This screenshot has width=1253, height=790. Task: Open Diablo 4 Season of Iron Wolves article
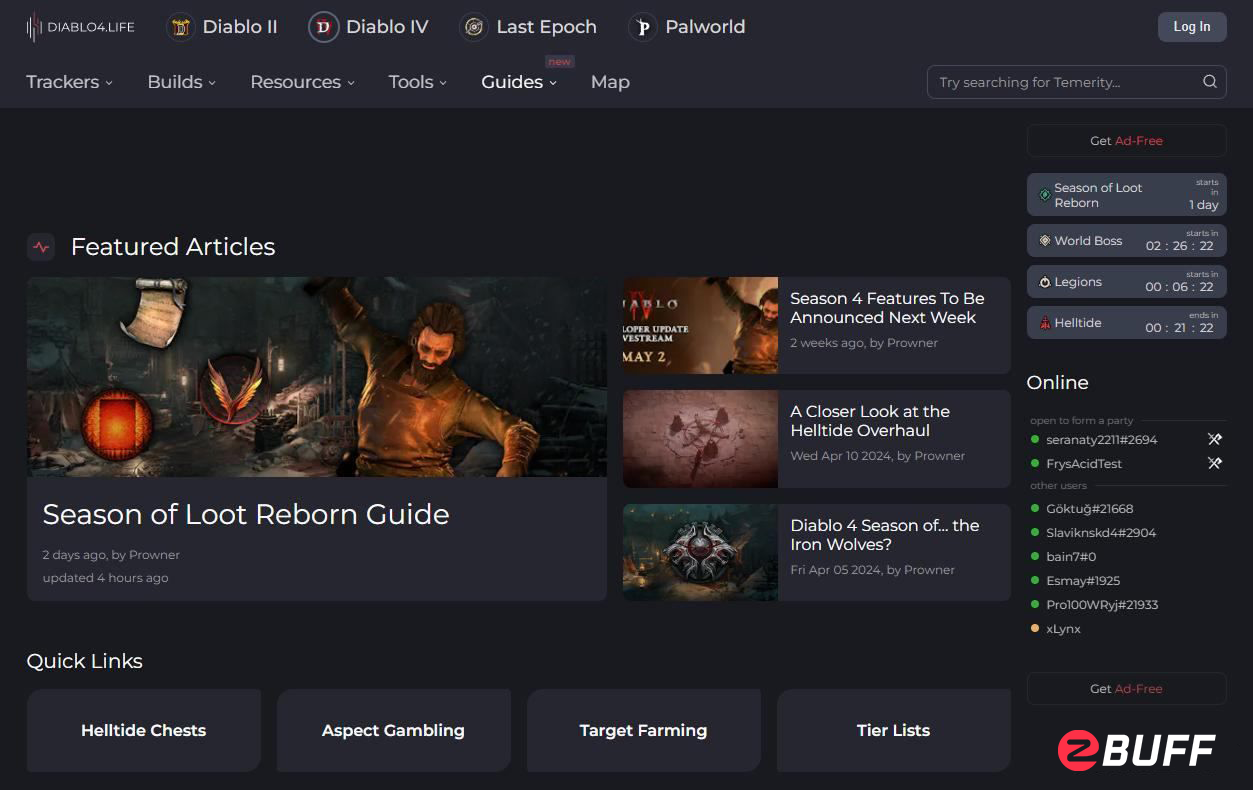pyautogui.click(x=885, y=535)
